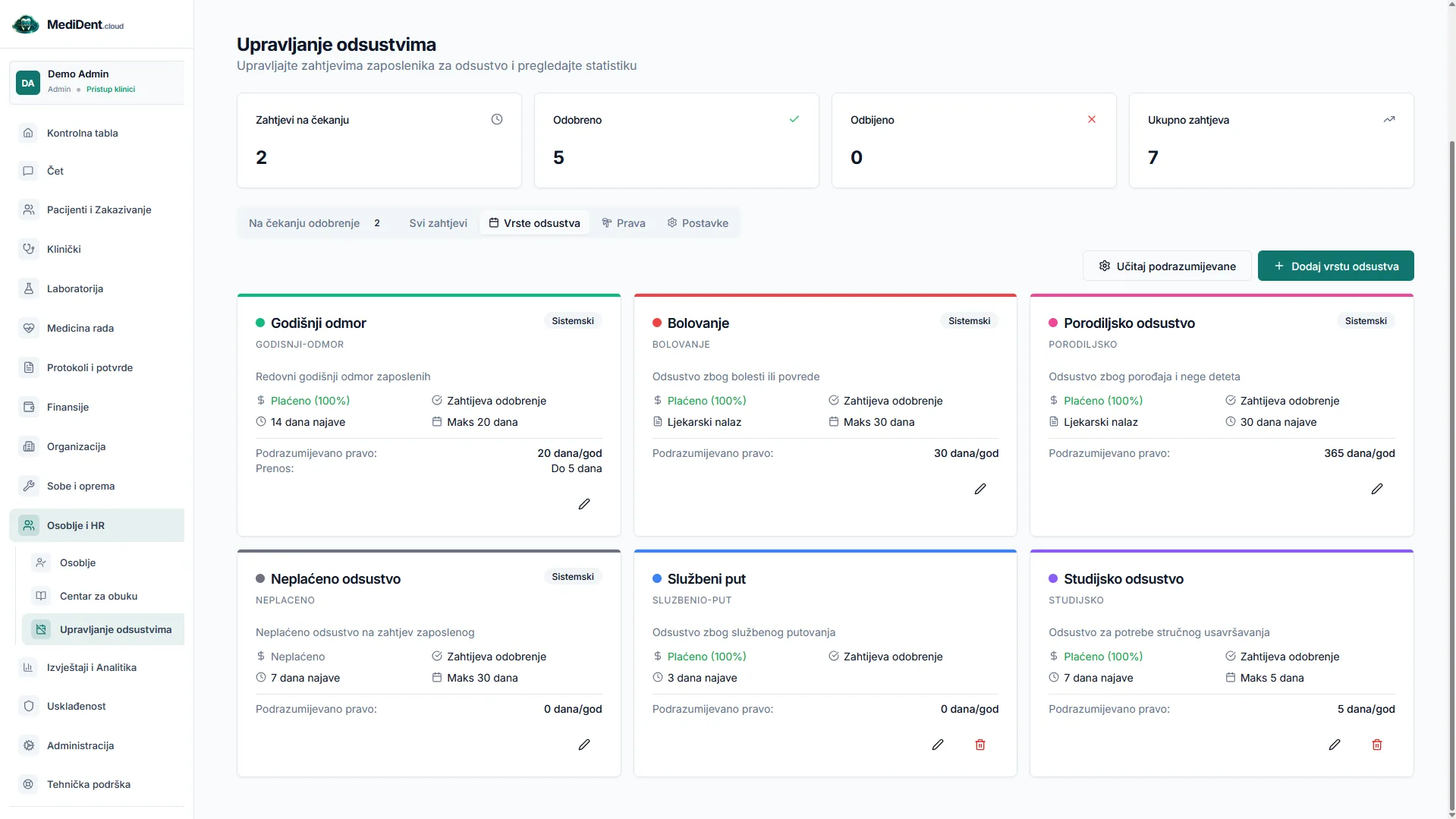The height and width of the screenshot is (819, 1456).
Task: Click the green dot beside Godišnji odmor
Action: click(x=260, y=323)
